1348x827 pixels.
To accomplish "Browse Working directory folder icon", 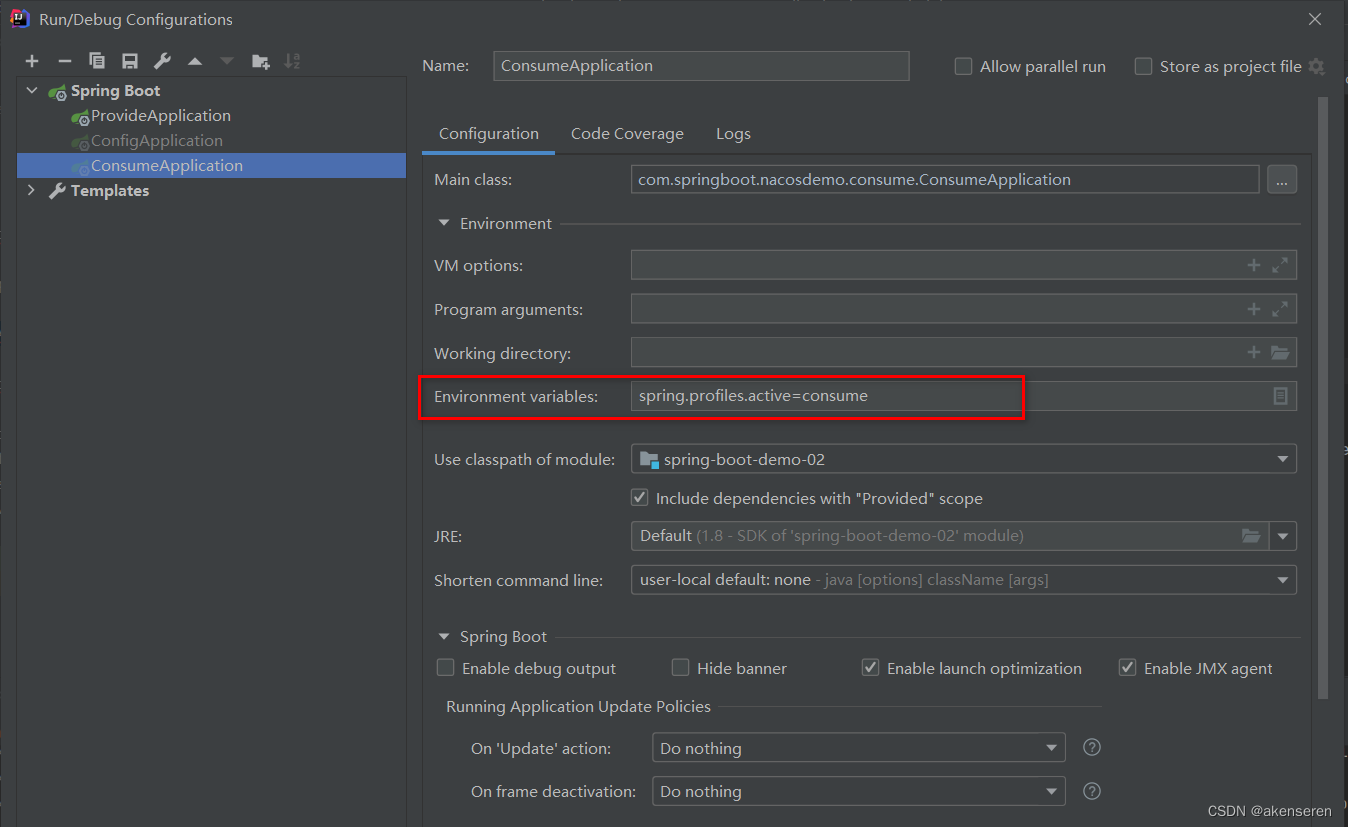I will [x=1280, y=353].
